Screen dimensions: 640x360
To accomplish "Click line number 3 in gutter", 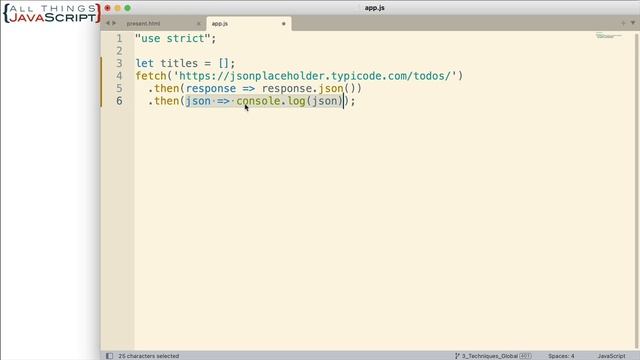I will 119,63.
